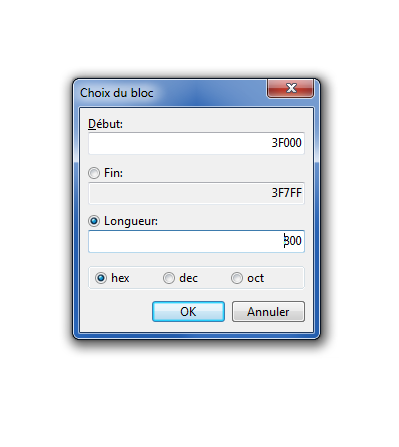Select the Fin radio button

94,173
